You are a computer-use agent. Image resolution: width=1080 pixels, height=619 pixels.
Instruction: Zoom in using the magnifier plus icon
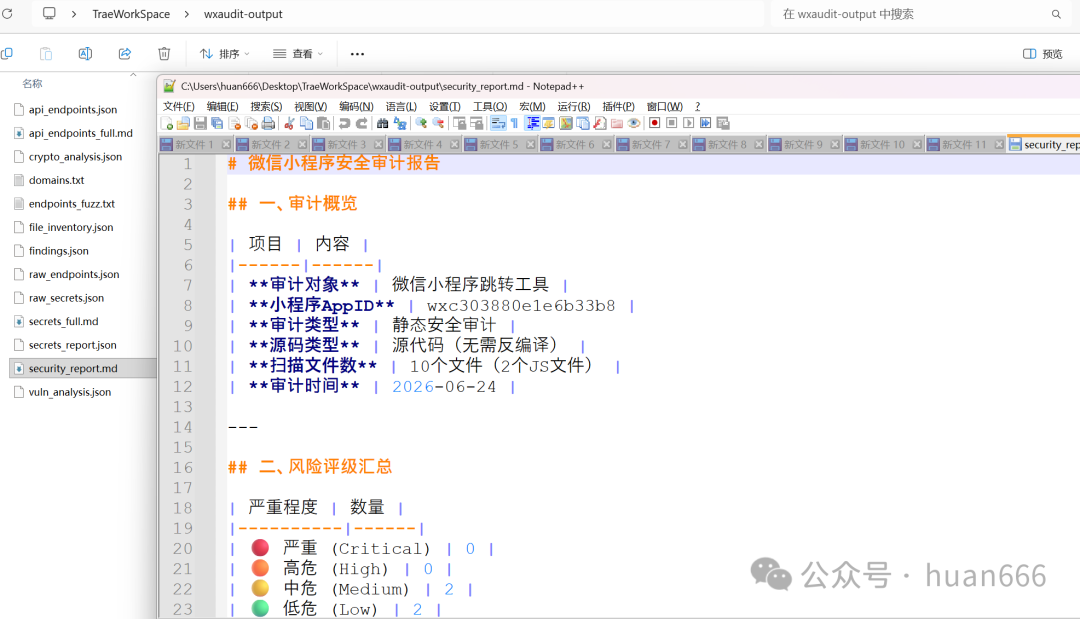coord(422,123)
